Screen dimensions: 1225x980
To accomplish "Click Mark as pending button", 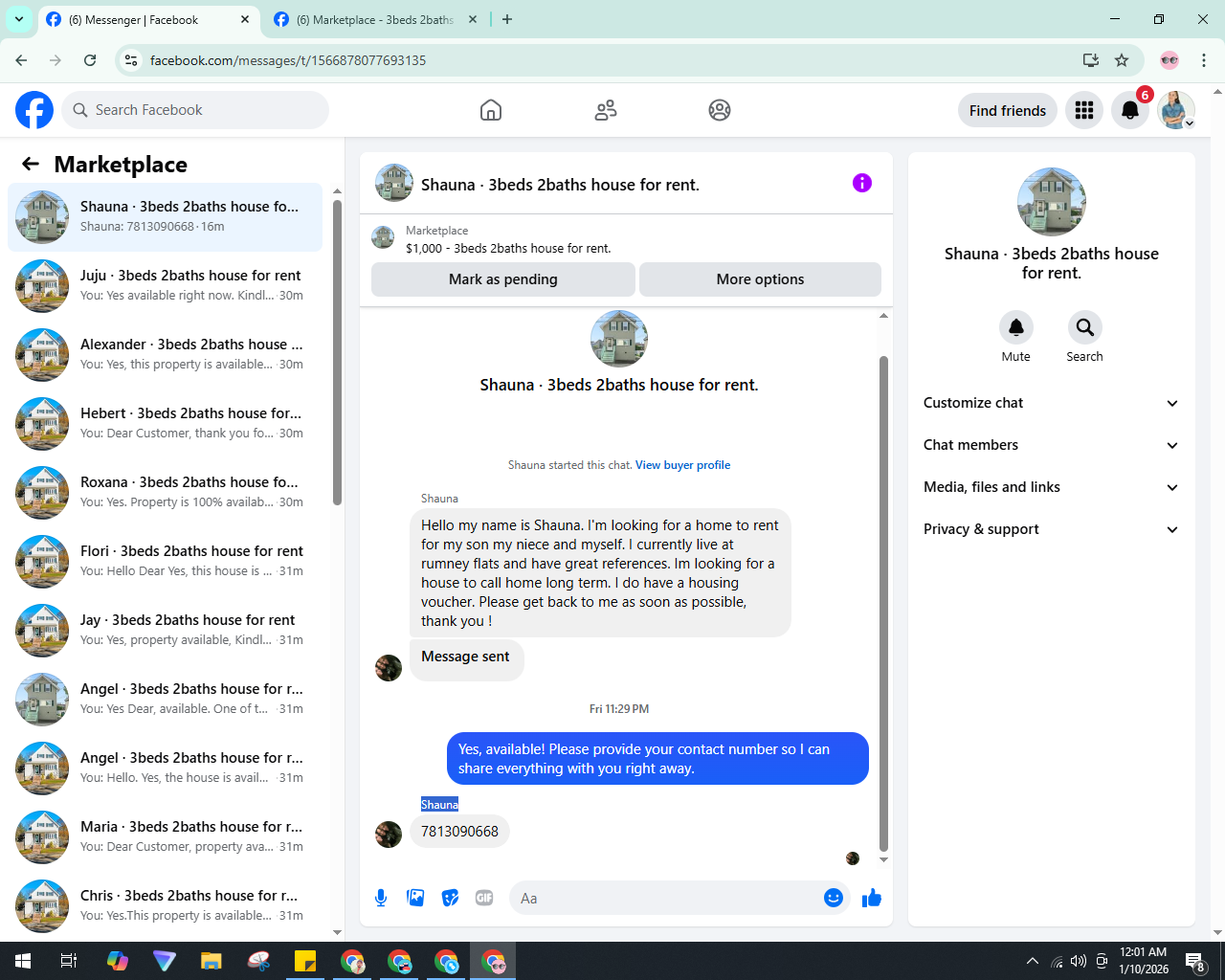I will click(503, 279).
